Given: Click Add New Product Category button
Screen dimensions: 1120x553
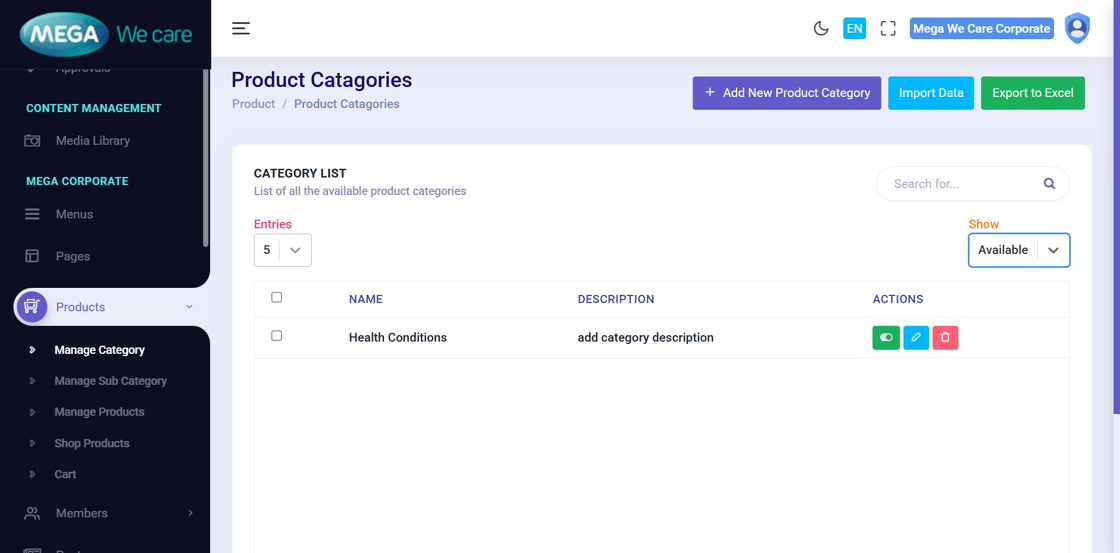Looking at the screenshot, I should pos(786,93).
